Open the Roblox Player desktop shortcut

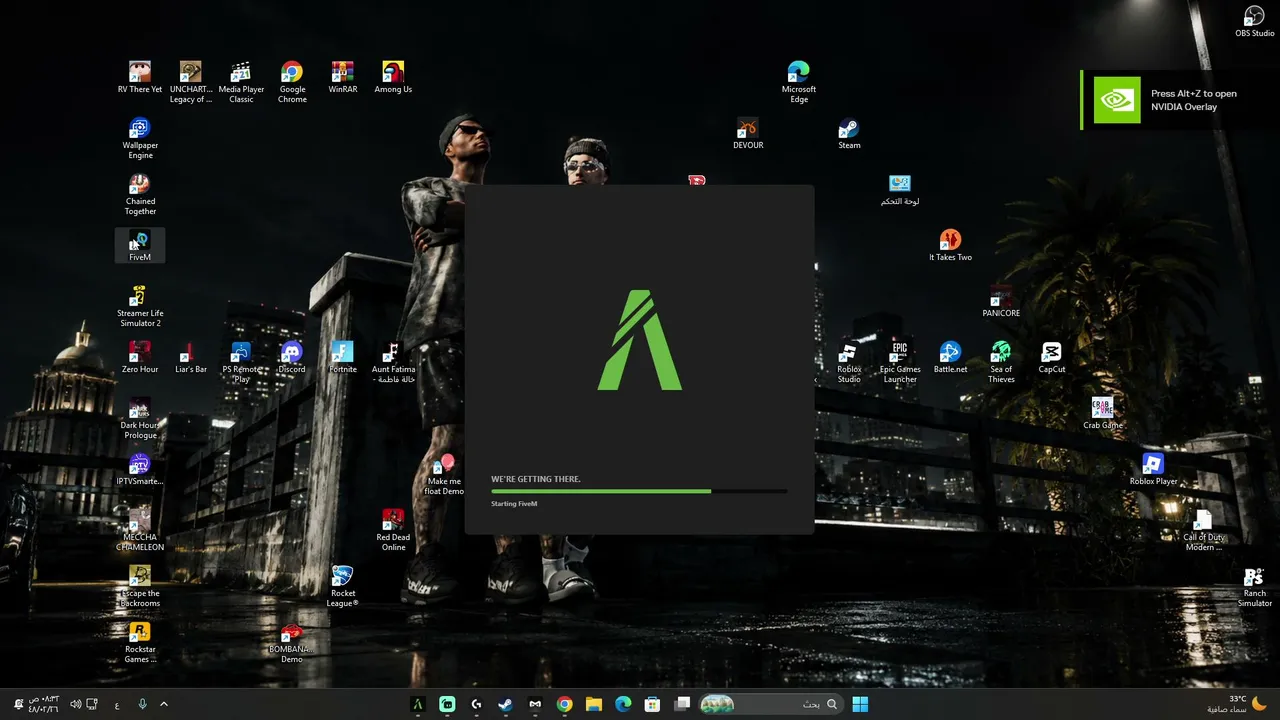click(1154, 469)
